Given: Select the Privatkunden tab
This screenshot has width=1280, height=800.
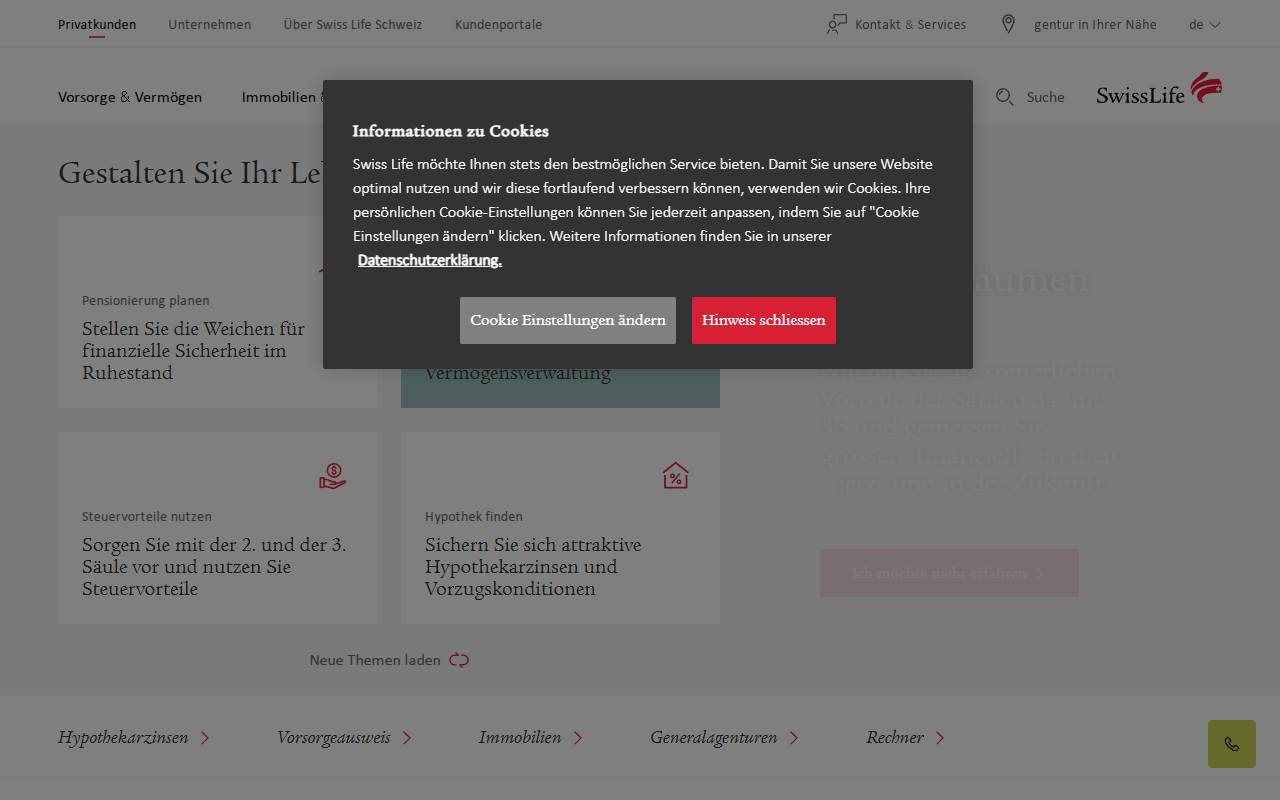Looking at the screenshot, I should point(97,24).
